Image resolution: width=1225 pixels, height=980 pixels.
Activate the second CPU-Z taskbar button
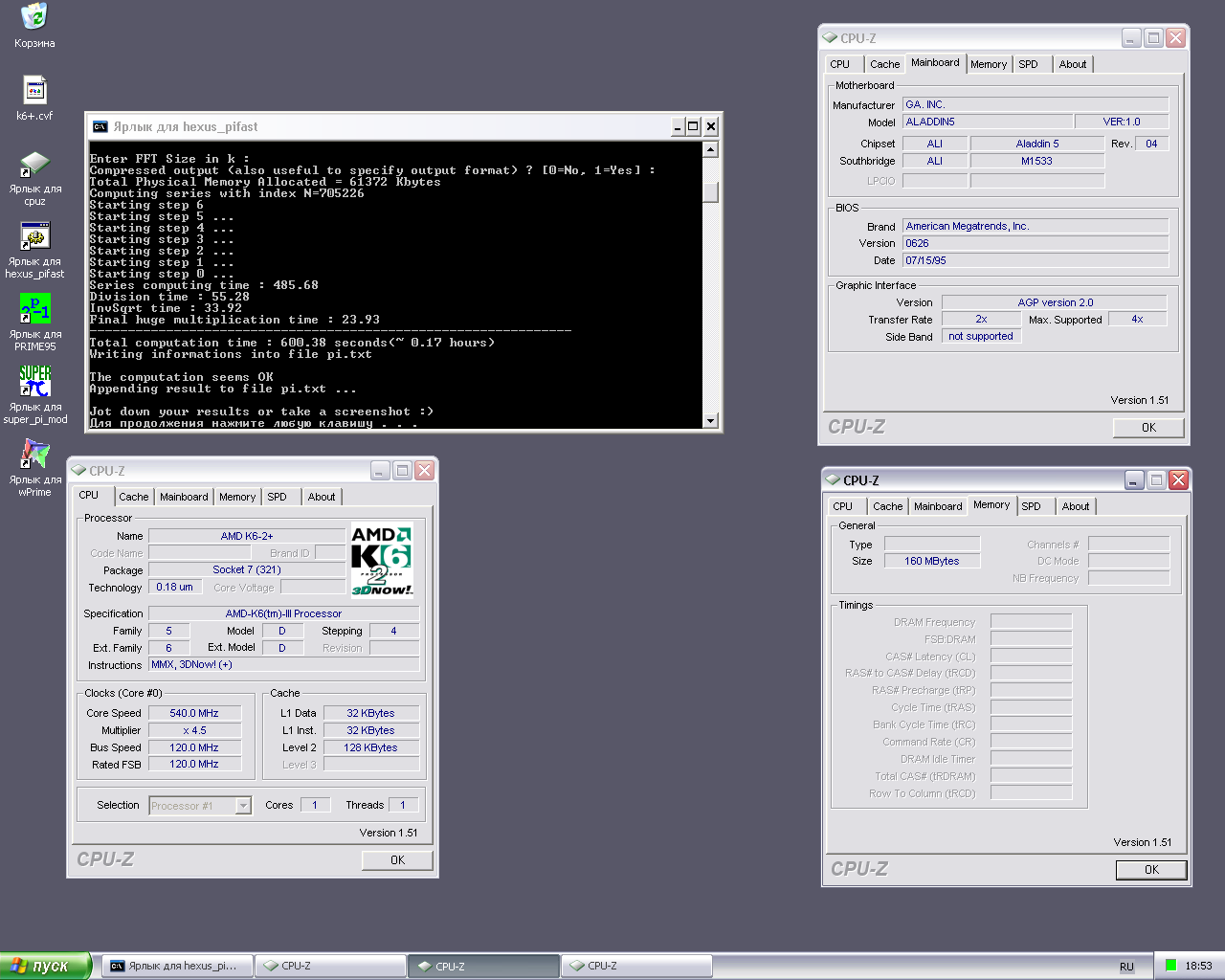click(x=483, y=966)
